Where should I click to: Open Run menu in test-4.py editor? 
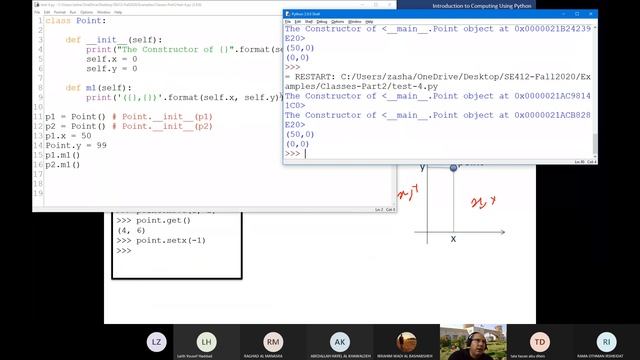click(73, 12)
